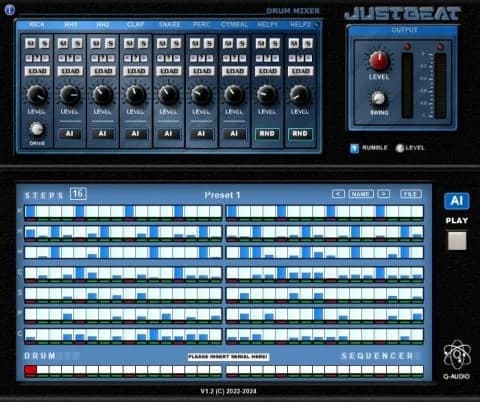The width and height of the screenshot is (480, 402).
Task: Mute the HELP1 channel
Action: [x=261, y=43]
